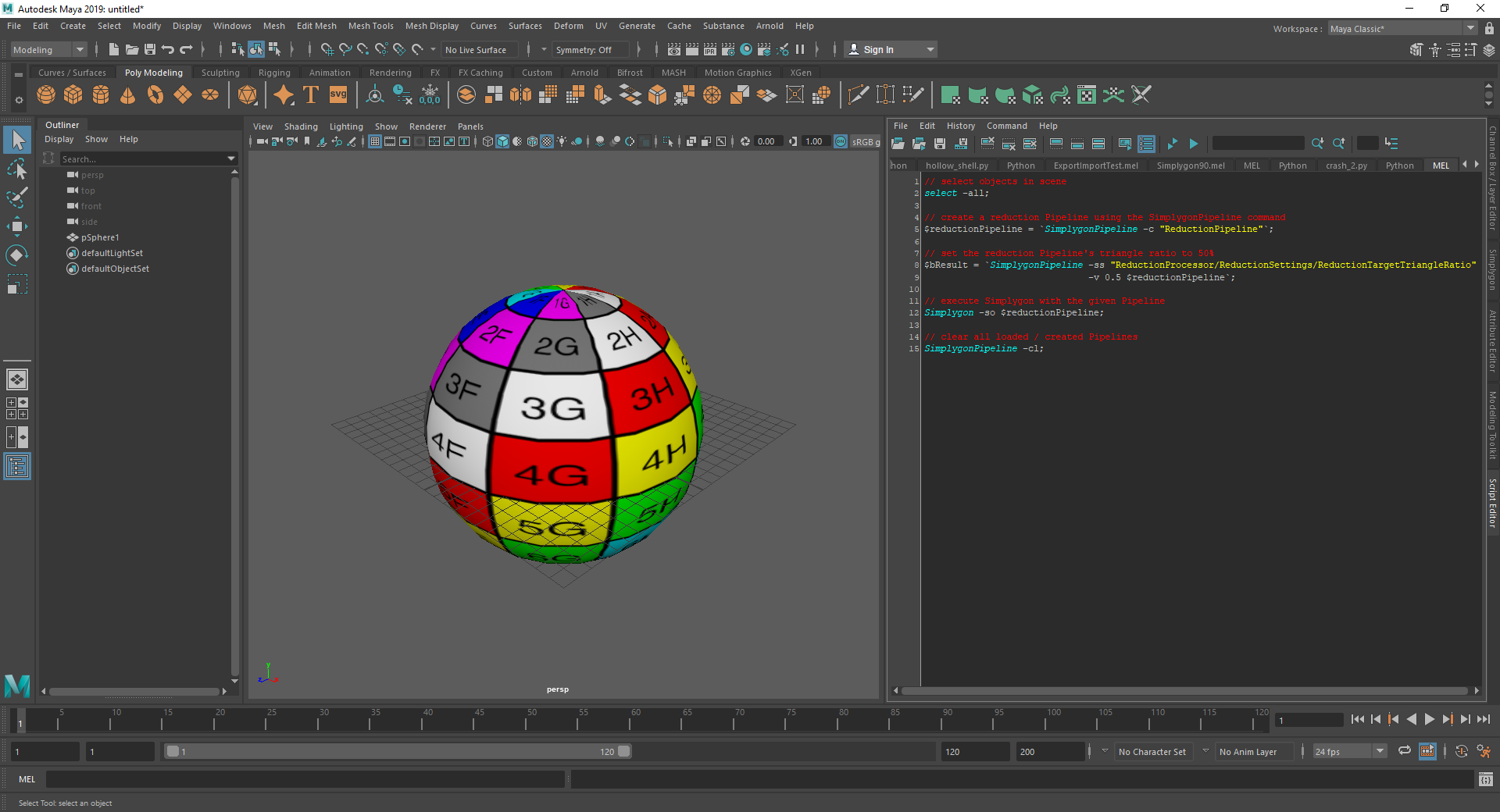Toggle show line numbers in Script Editor
Viewport: 1500px width, 812px height.
click(1146, 144)
